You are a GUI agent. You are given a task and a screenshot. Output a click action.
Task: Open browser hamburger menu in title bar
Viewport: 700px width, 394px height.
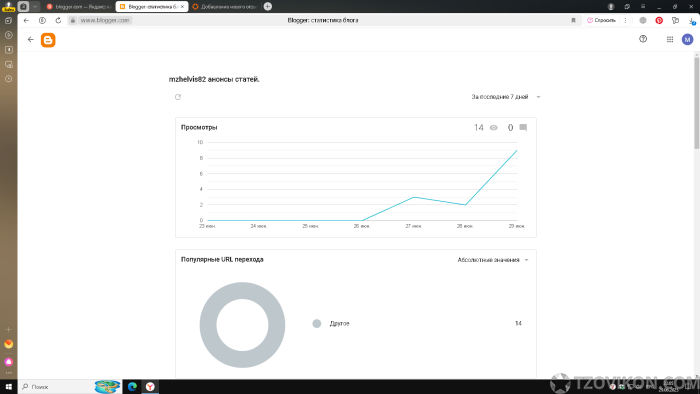tap(643, 6)
